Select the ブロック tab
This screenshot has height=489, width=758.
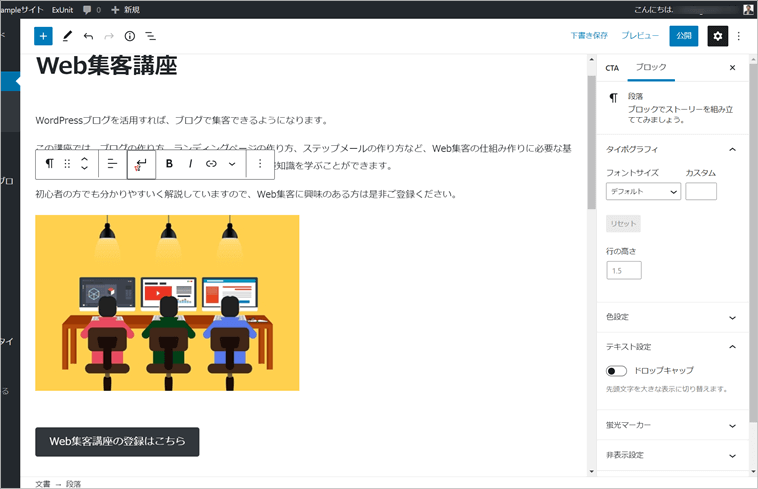coord(651,68)
